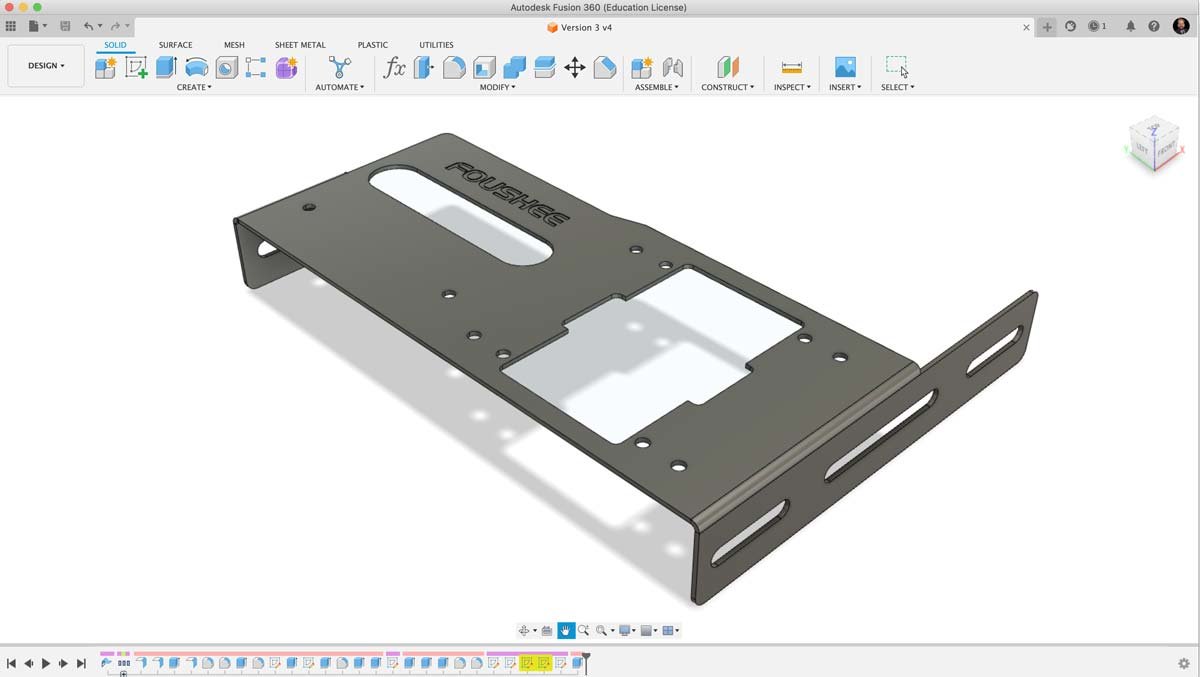Click New Component icon in Create
This screenshot has width=1200, height=677.
[106, 68]
